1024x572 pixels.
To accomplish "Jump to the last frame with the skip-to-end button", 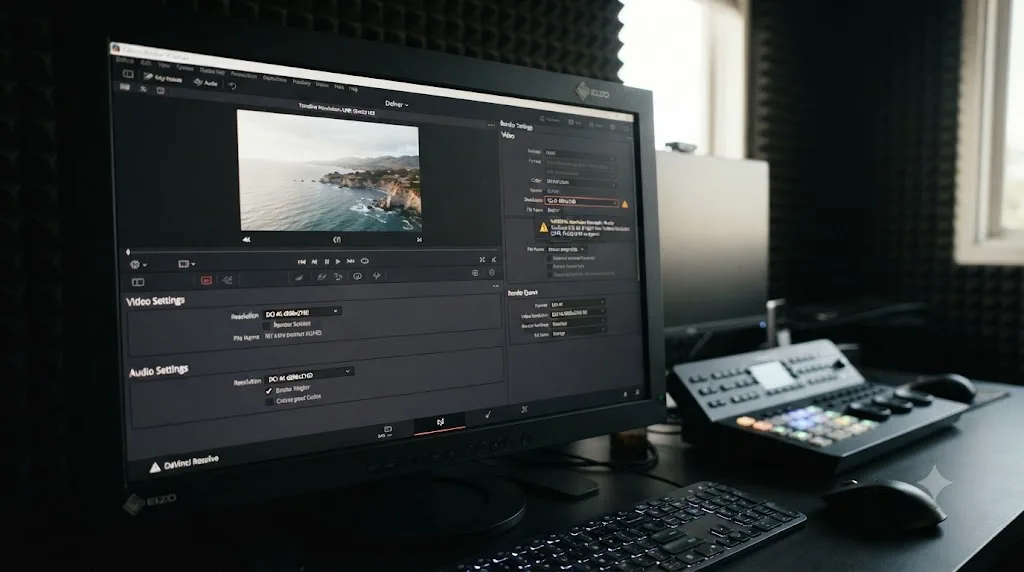I will click(351, 261).
